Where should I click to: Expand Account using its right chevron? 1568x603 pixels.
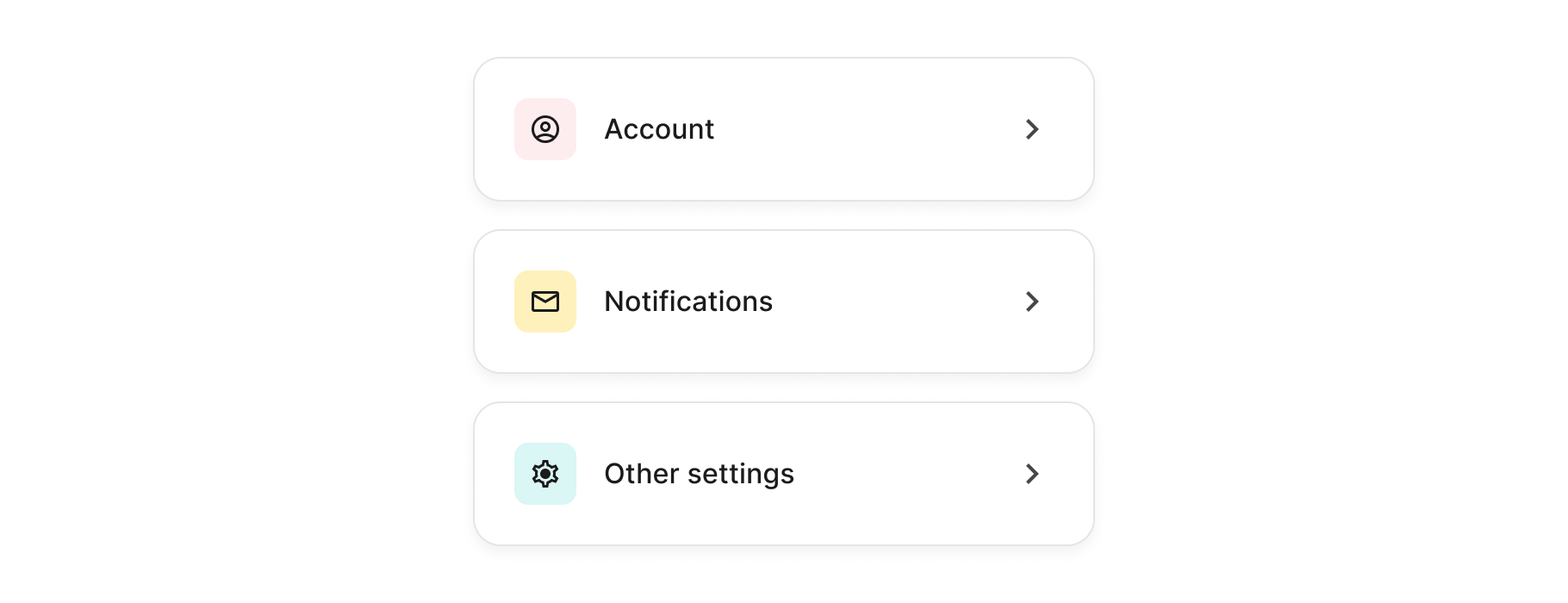pyautogui.click(x=1032, y=129)
